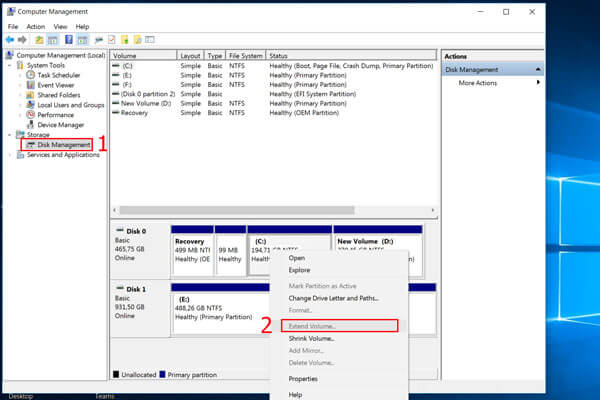
Task: Click the last split-pane view toolbar icon
Action: (x=150, y=39)
